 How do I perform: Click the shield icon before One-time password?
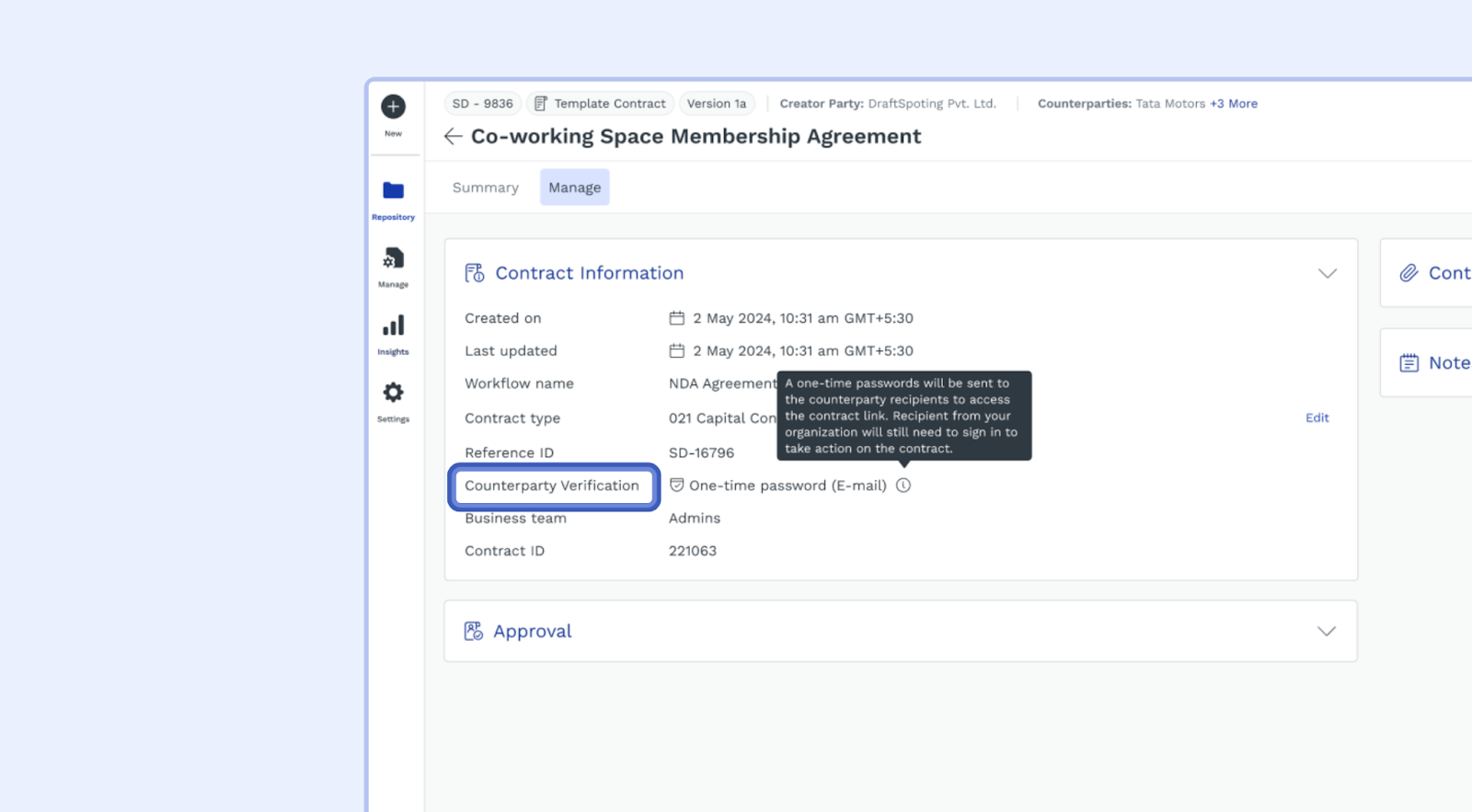point(676,486)
